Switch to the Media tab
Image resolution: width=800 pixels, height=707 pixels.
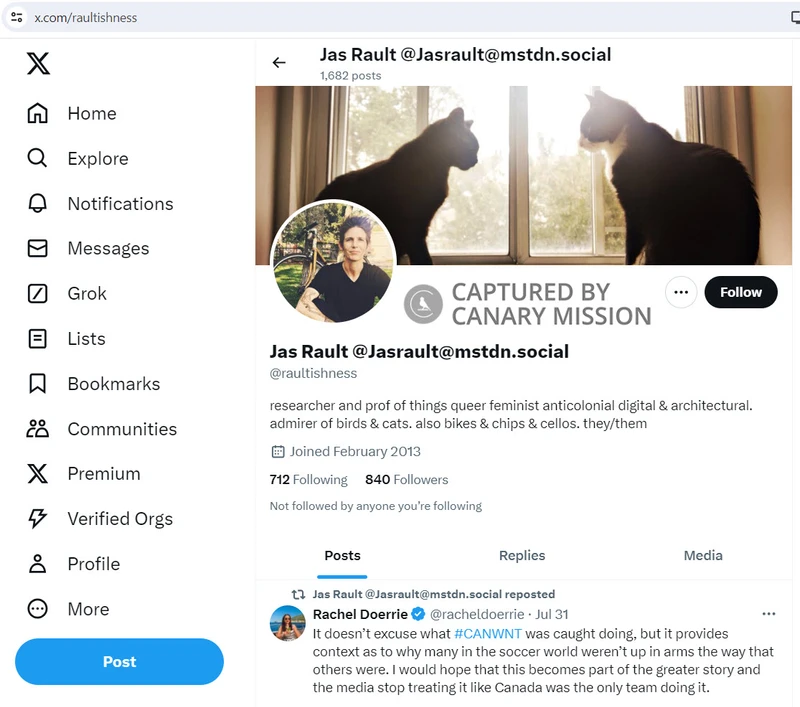coord(703,556)
